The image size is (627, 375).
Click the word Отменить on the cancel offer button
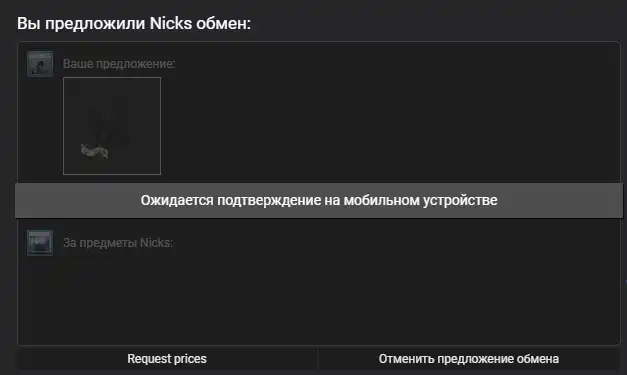coord(406,359)
